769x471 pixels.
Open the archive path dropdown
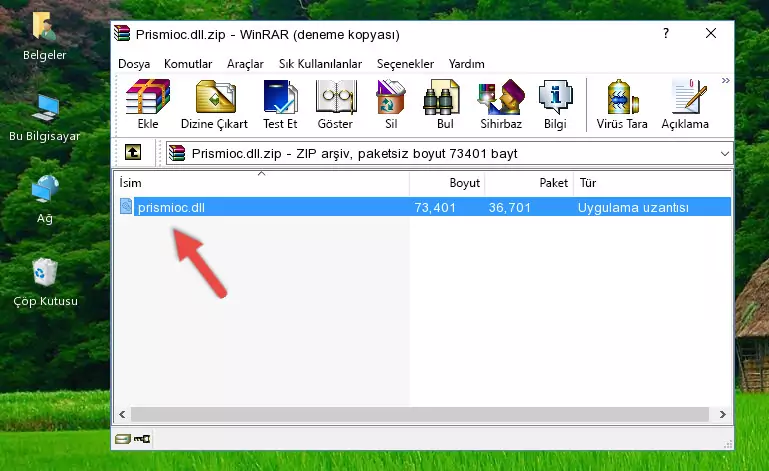[724, 154]
